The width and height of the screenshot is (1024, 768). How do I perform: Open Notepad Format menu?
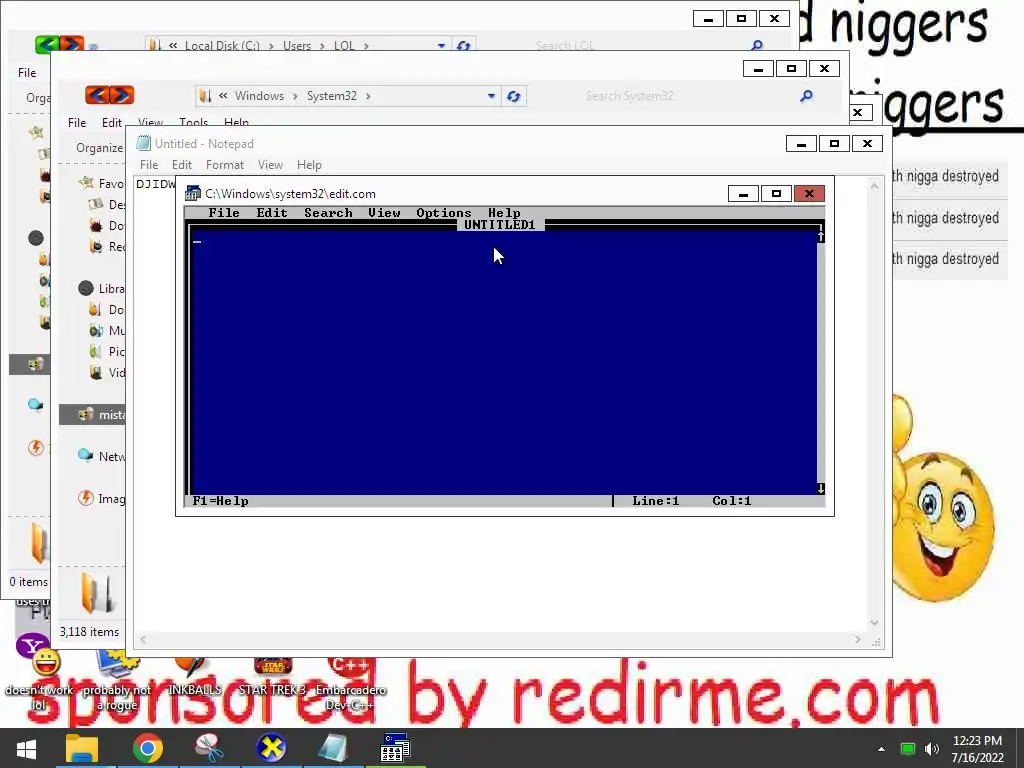point(225,165)
